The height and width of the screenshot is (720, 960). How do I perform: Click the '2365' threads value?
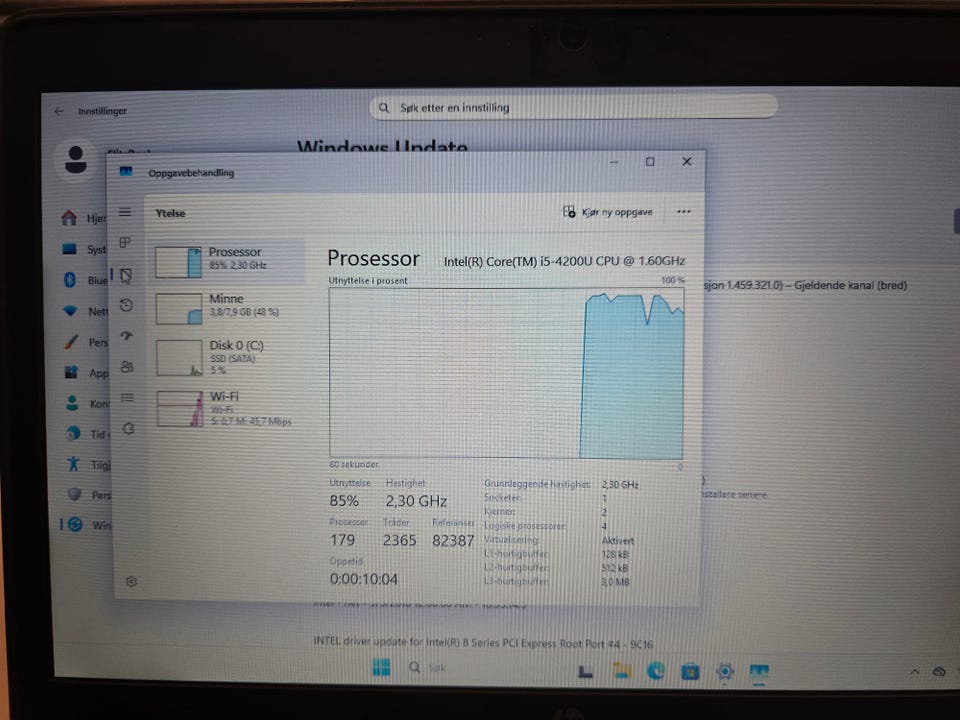[x=399, y=541]
